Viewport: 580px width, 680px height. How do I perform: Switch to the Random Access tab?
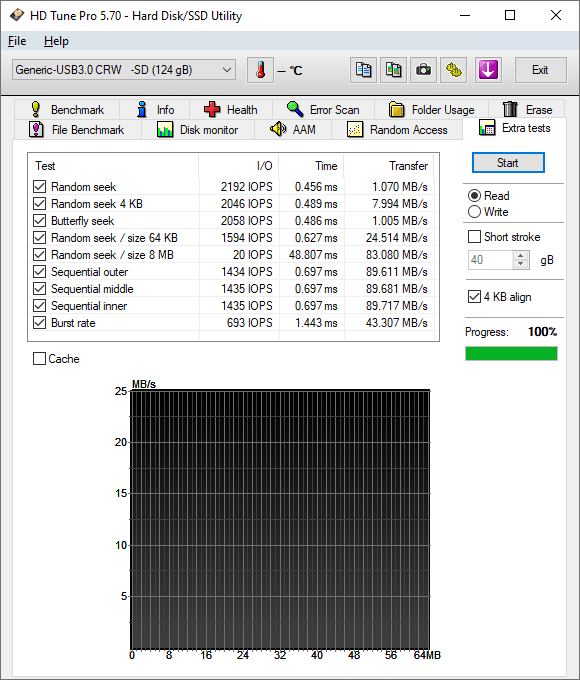click(x=397, y=130)
